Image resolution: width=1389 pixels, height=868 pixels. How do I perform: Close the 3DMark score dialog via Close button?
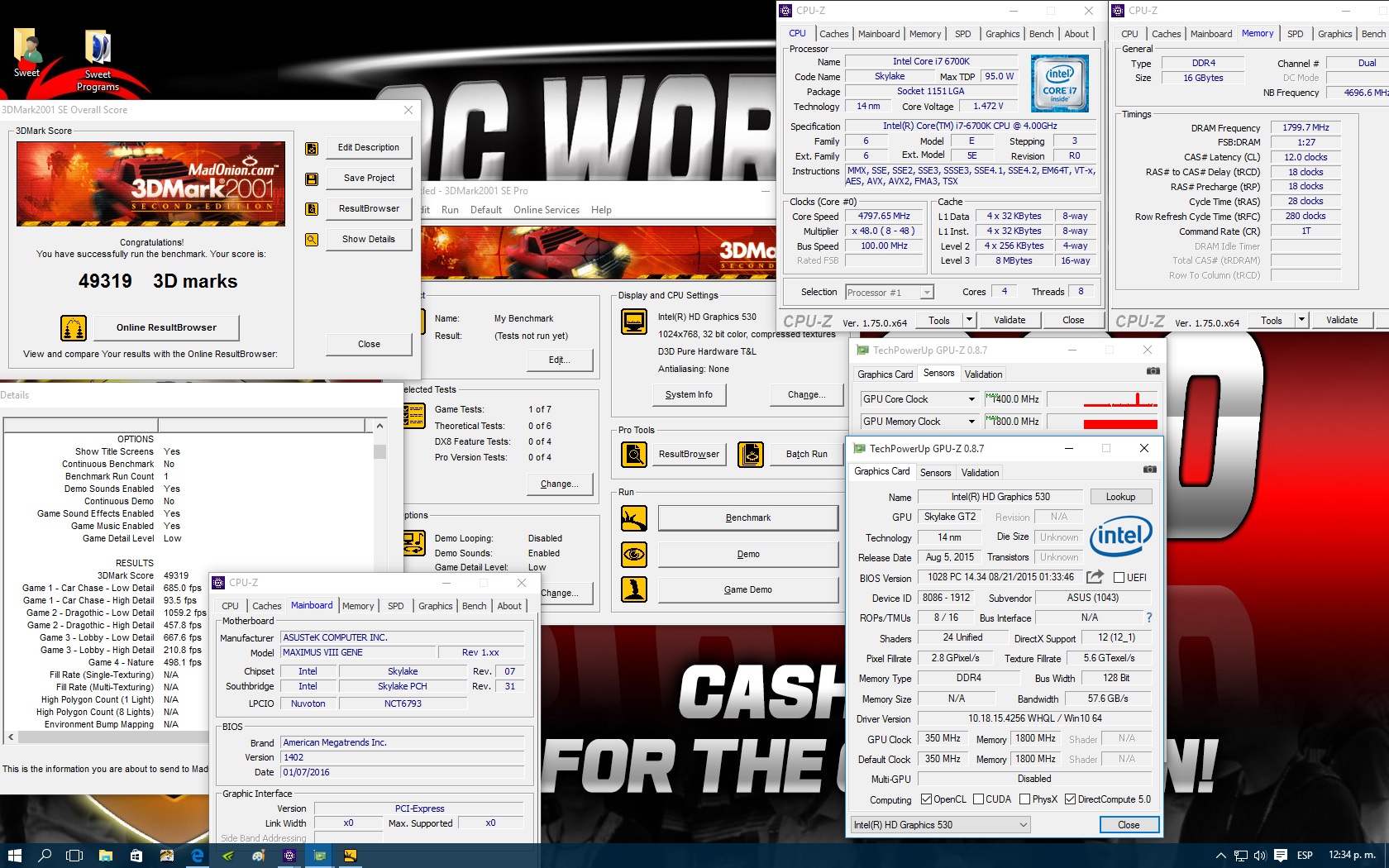(x=369, y=344)
